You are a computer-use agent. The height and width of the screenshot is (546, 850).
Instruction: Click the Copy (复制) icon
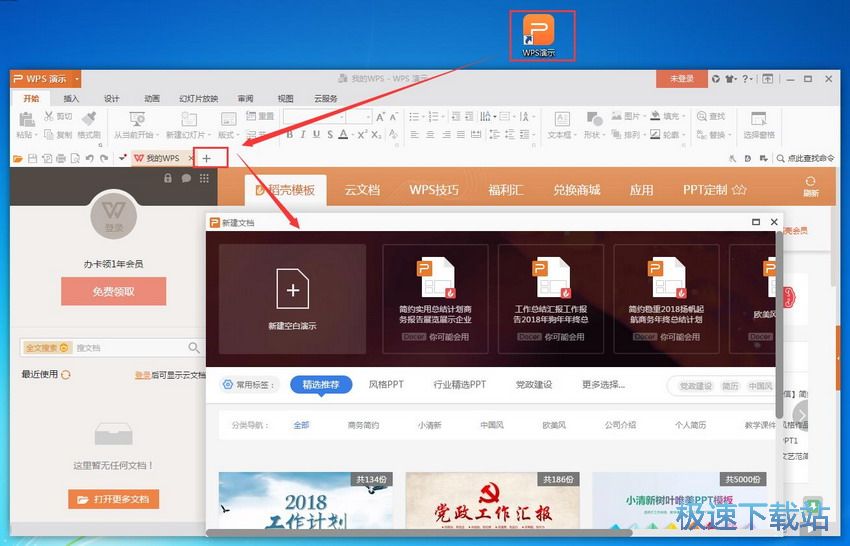pos(49,134)
